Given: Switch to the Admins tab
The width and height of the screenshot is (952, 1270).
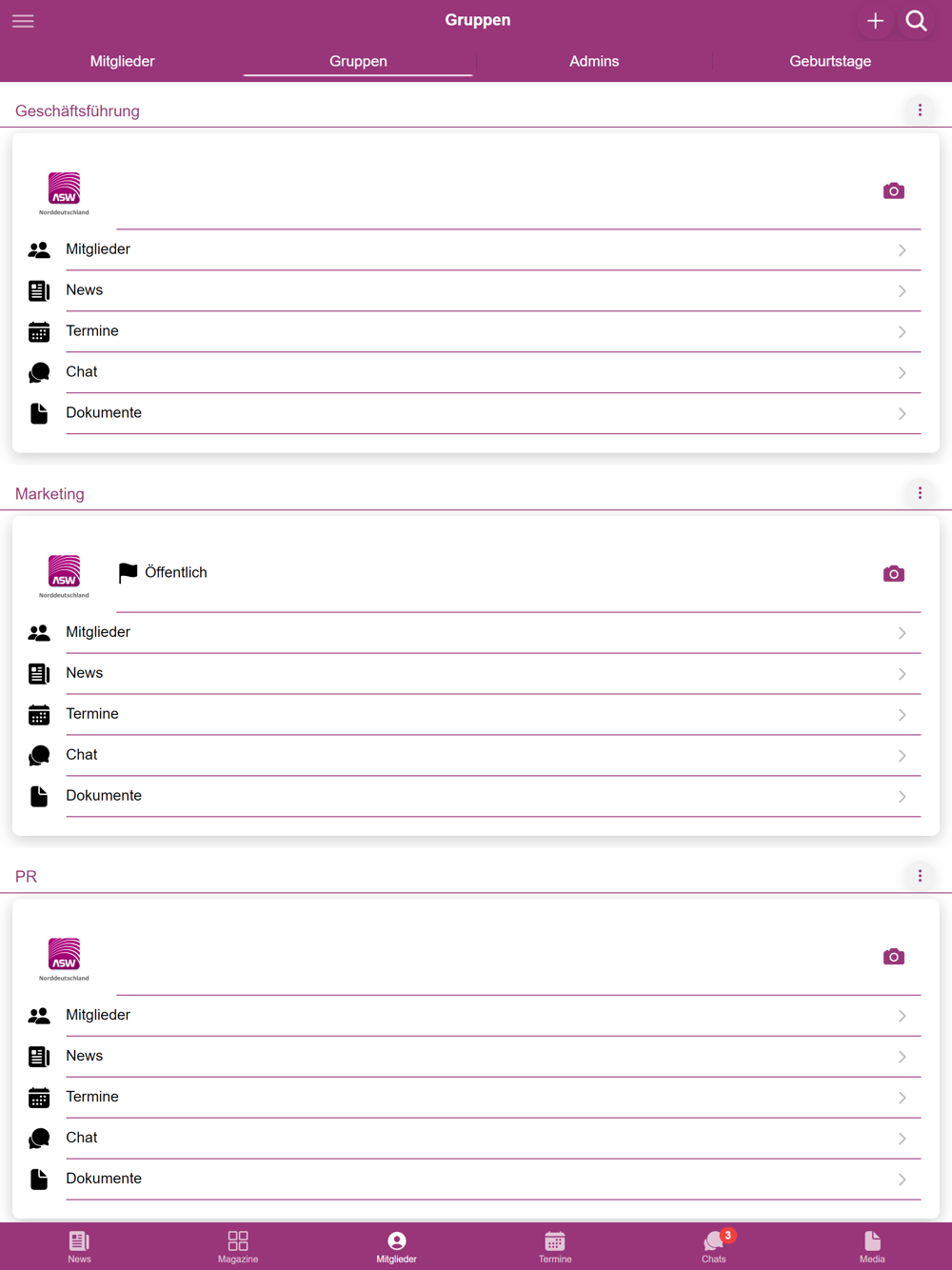Looking at the screenshot, I should point(594,61).
